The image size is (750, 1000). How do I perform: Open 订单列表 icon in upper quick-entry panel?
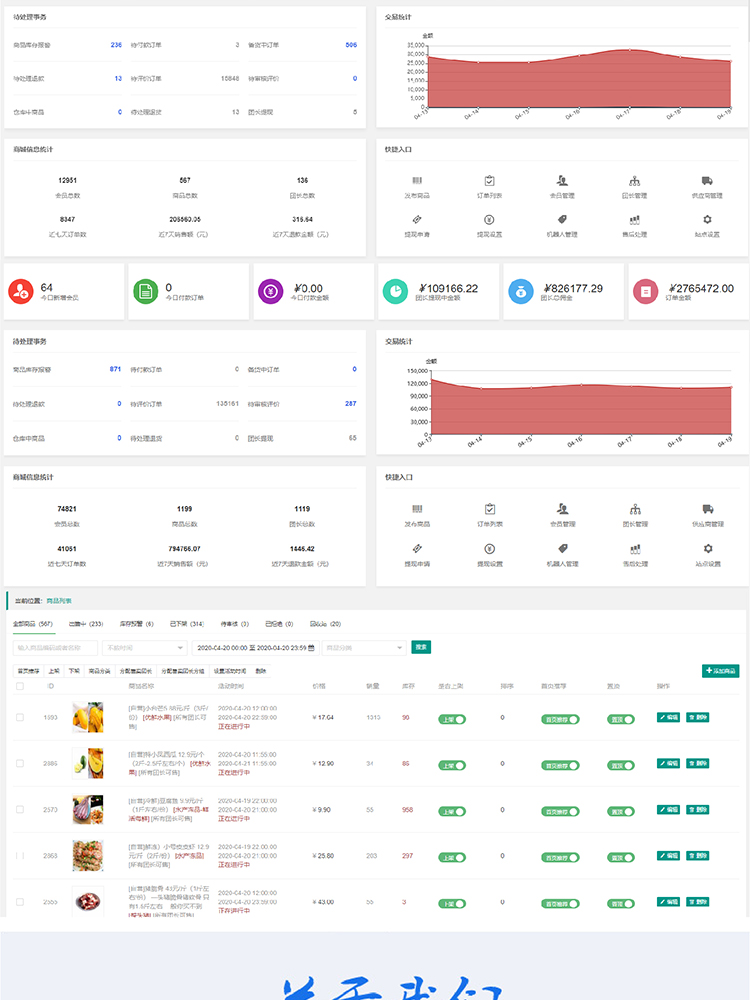coord(489,181)
